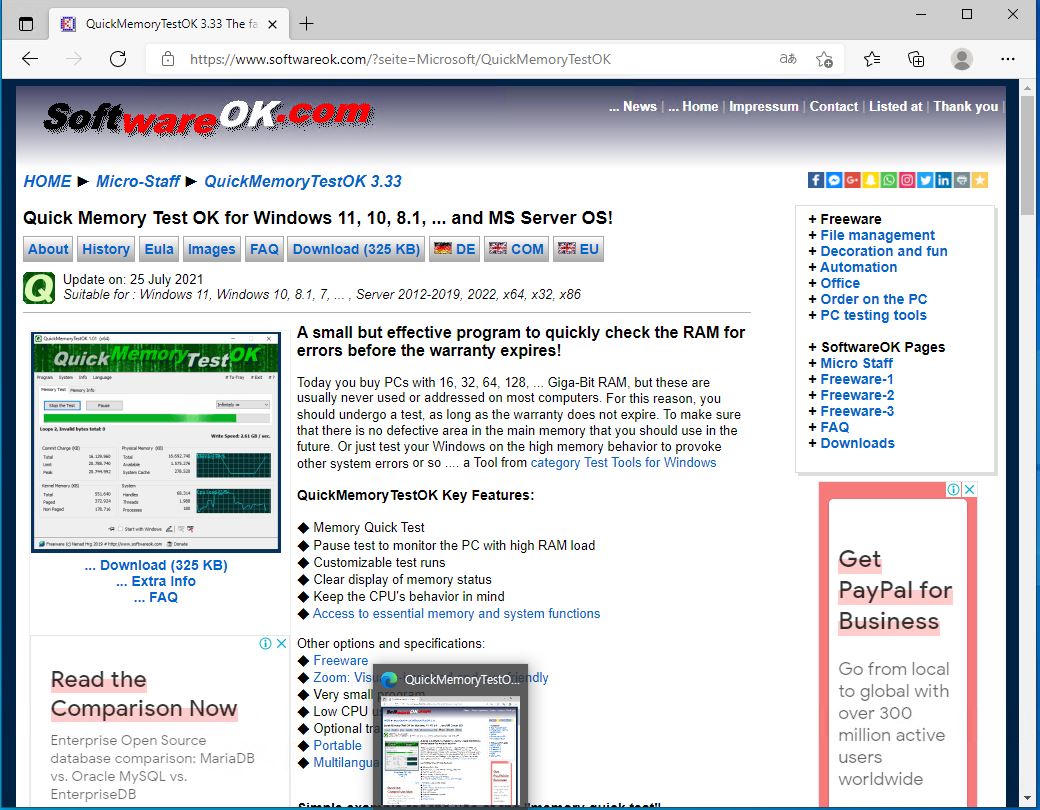Switch to the EU site version
Viewport: 1040px width, 810px height.
point(578,249)
